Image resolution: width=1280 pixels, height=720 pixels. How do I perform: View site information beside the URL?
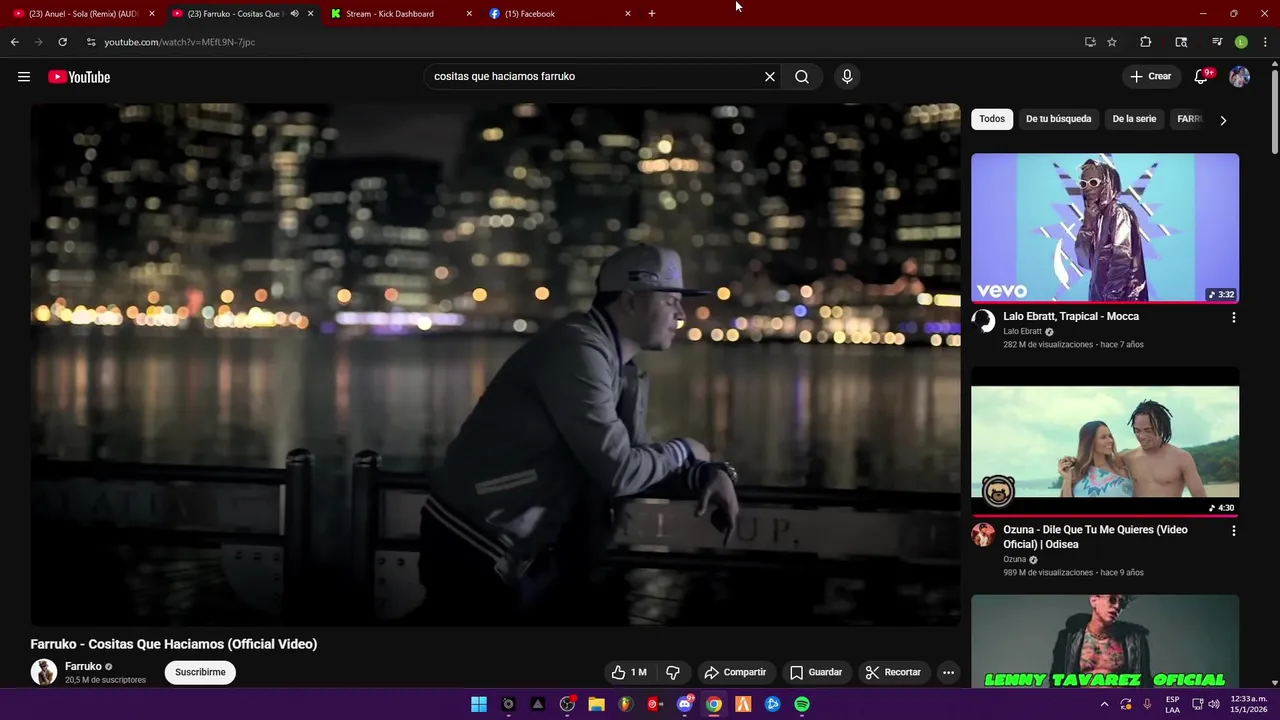pos(91,42)
